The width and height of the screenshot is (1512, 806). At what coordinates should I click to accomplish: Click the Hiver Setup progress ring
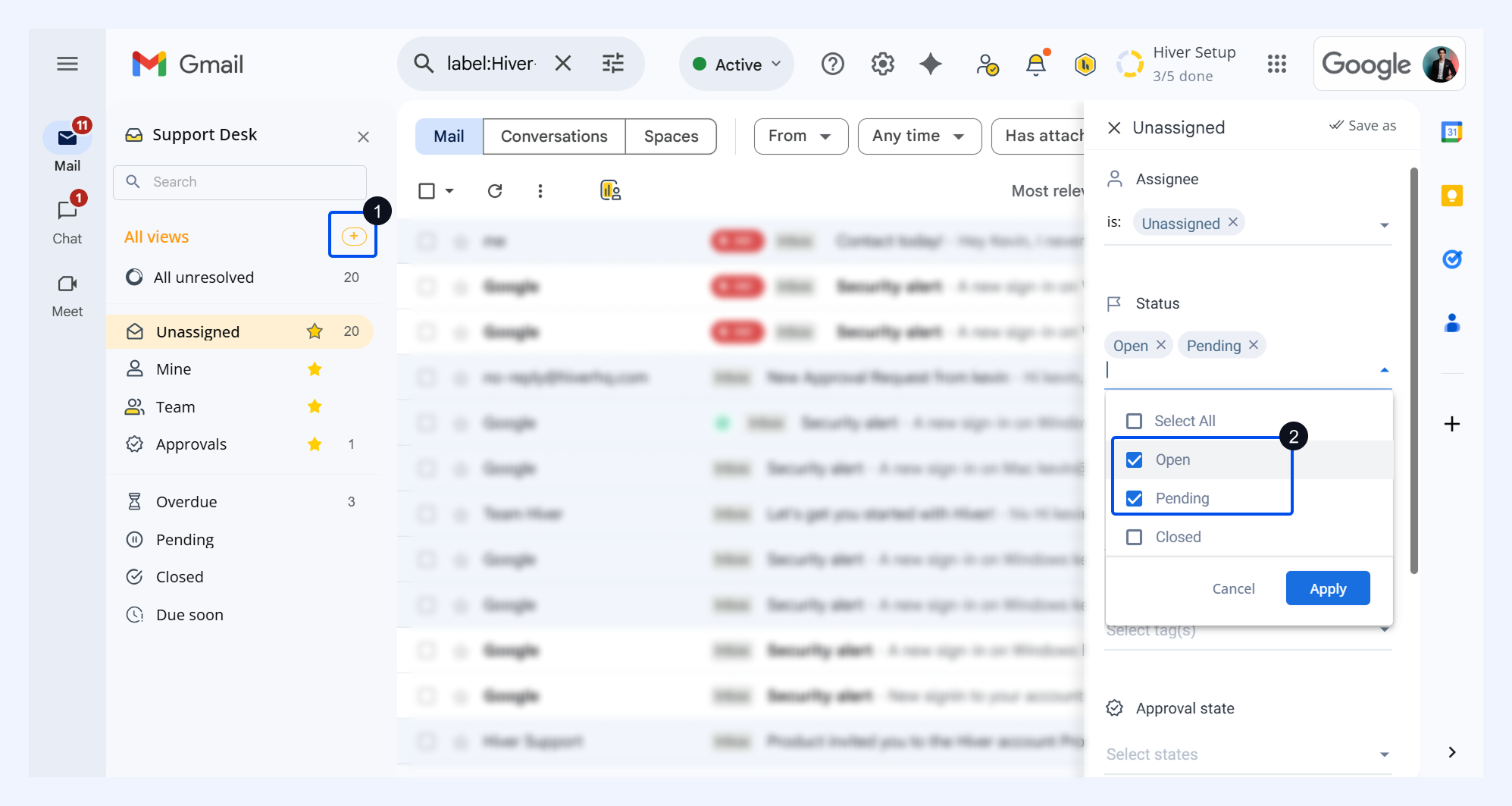(1130, 64)
